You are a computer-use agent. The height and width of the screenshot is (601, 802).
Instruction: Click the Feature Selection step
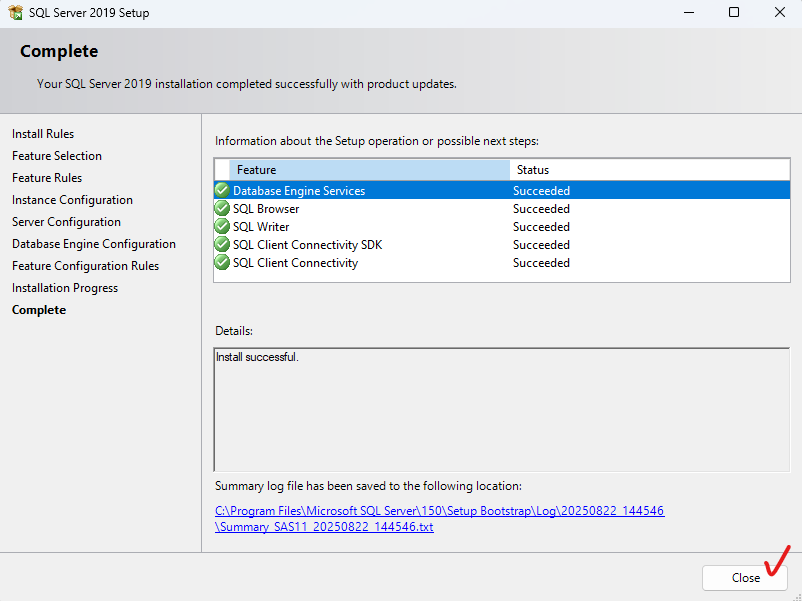(x=57, y=155)
